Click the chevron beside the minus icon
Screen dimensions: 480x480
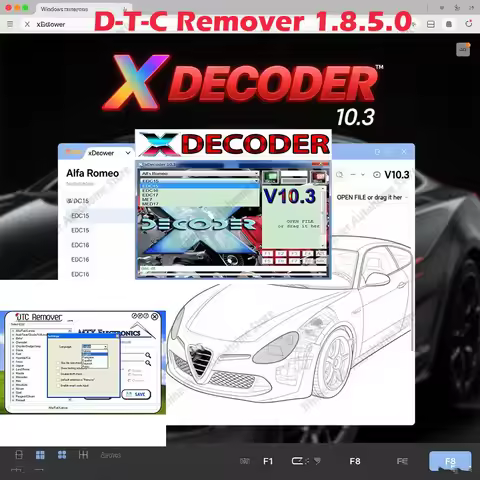tap(363, 174)
